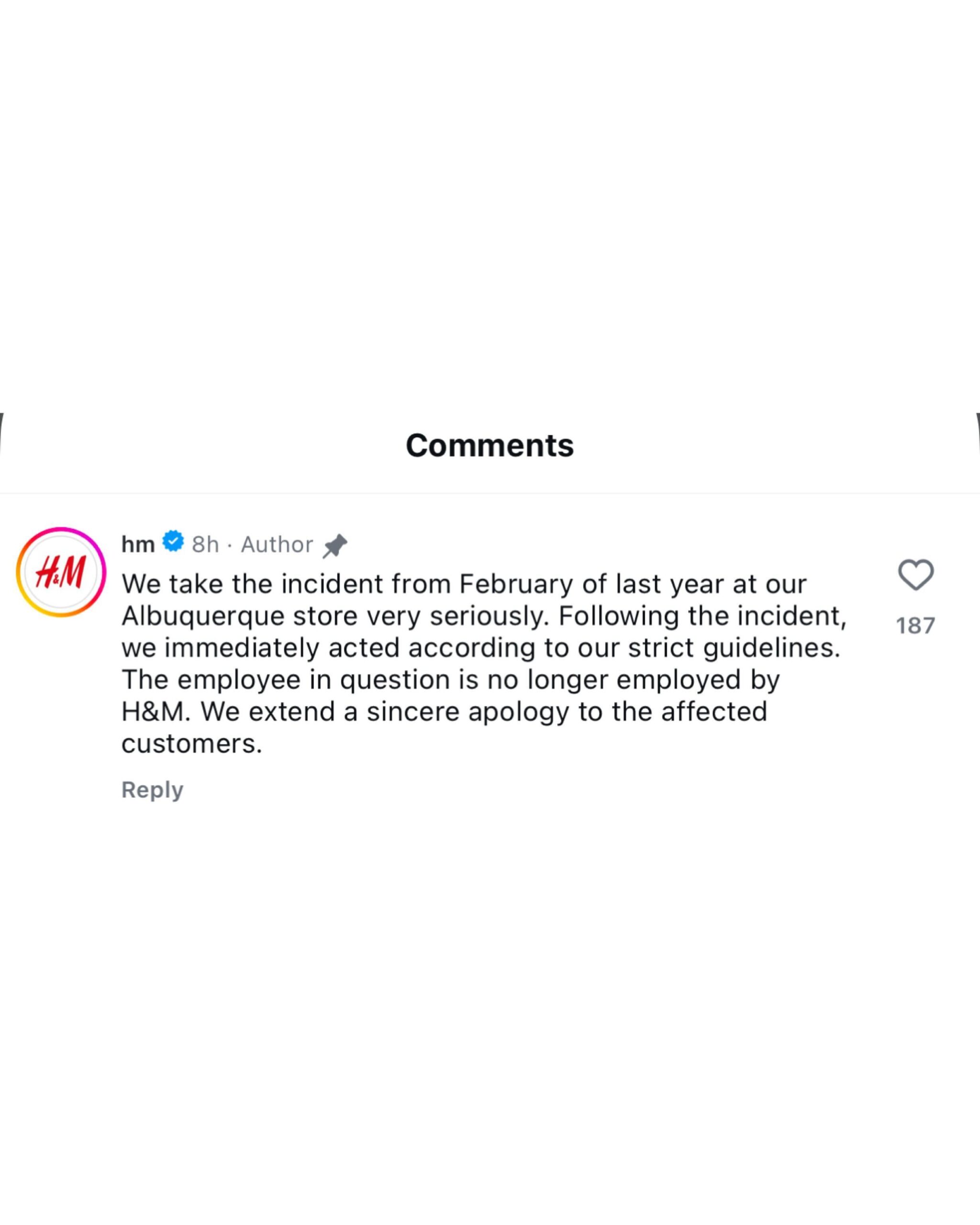Click the word seriously in the comment
980x1225 pixels.
click(489, 616)
